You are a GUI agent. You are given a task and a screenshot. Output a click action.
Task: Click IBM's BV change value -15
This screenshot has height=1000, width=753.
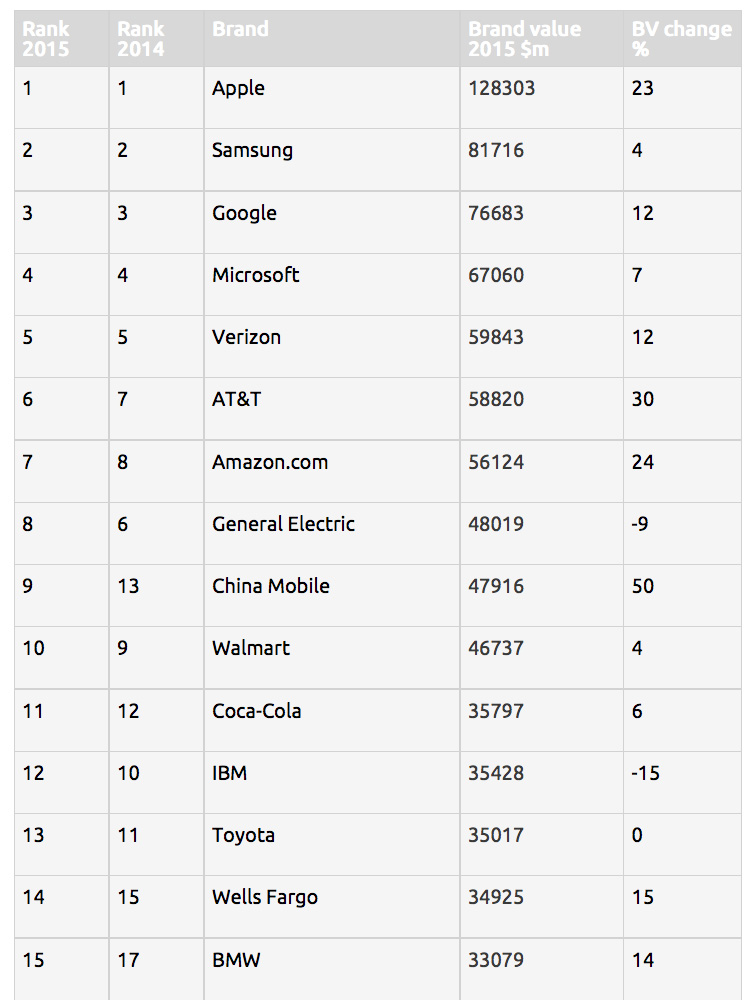pyautogui.click(x=645, y=773)
